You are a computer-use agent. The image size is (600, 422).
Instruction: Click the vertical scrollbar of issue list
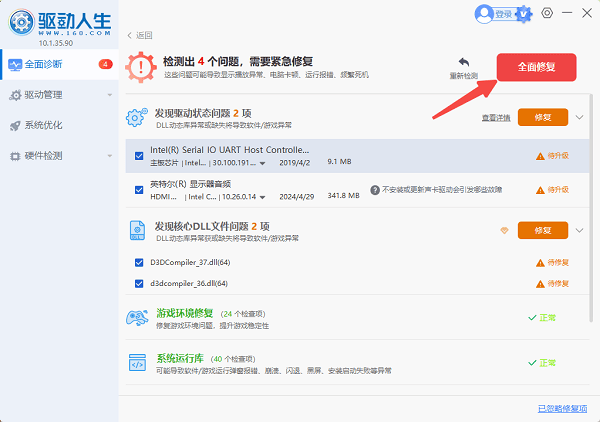pyautogui.click(x=591, y=207)
